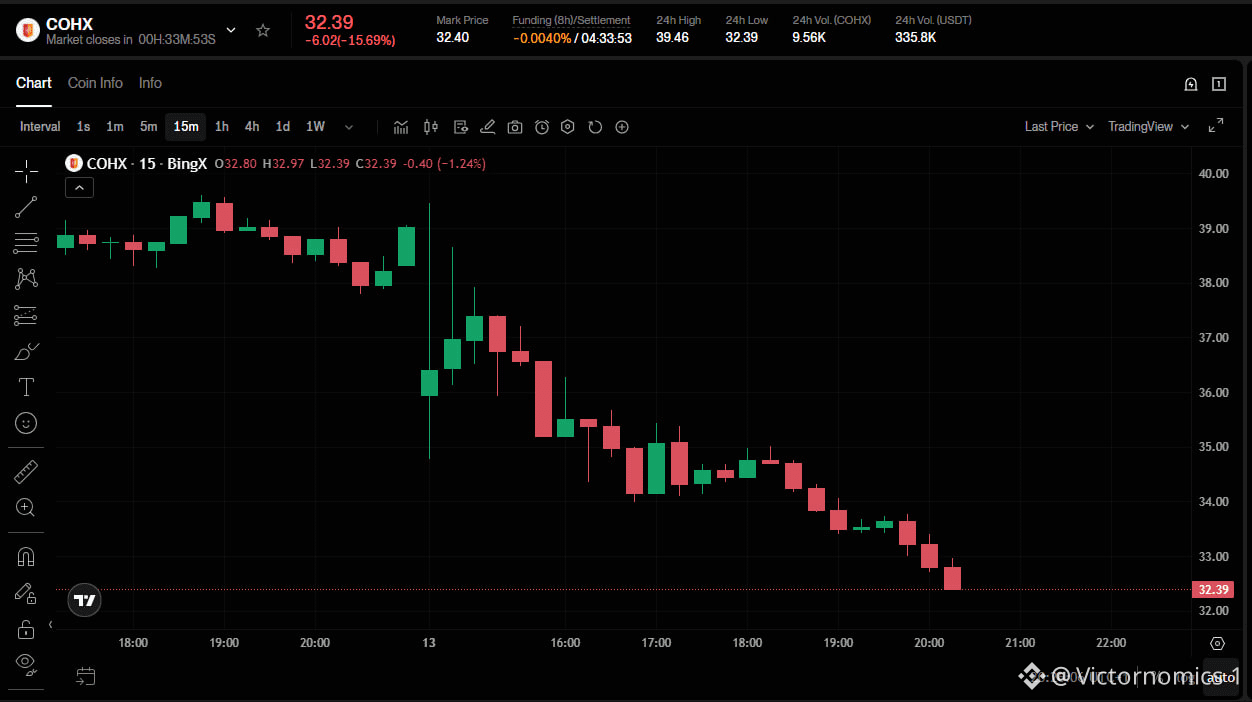1252x702 pixels.
Task: Select the 5m interval
Action: (148, 127)
